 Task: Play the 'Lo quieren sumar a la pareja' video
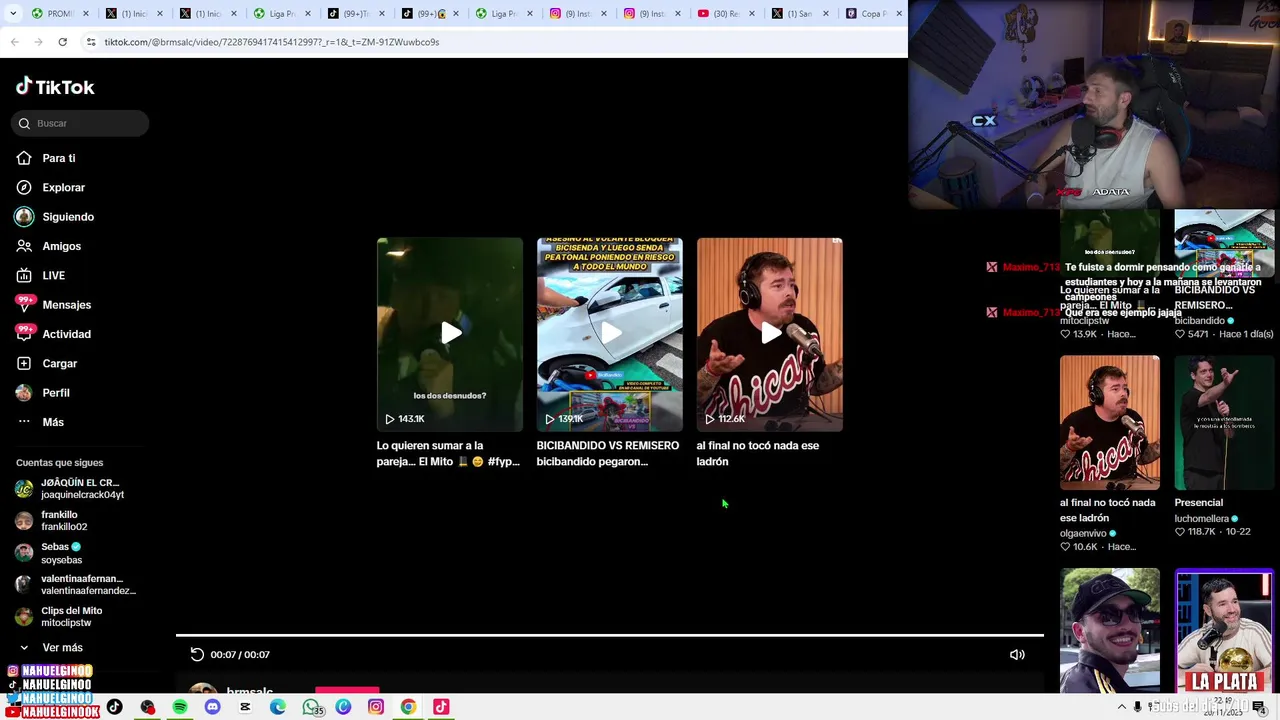point(450,334)
